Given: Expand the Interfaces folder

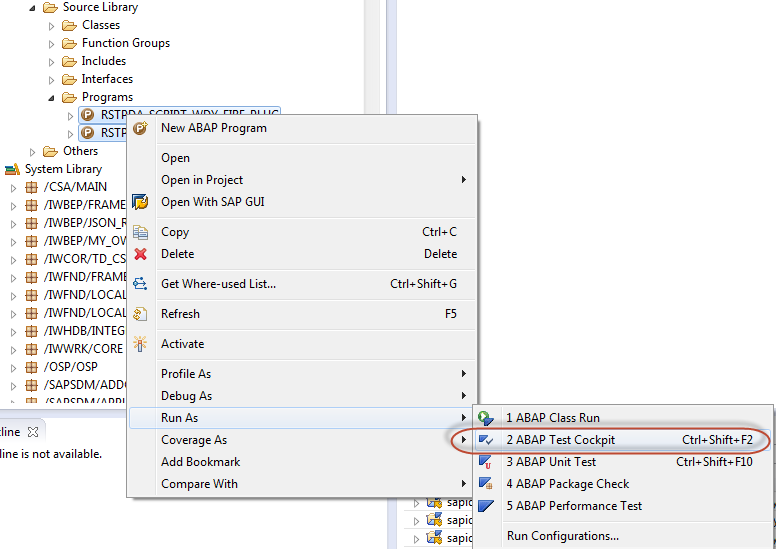Looking at the screenshot, I should click(x=51, y=80).
